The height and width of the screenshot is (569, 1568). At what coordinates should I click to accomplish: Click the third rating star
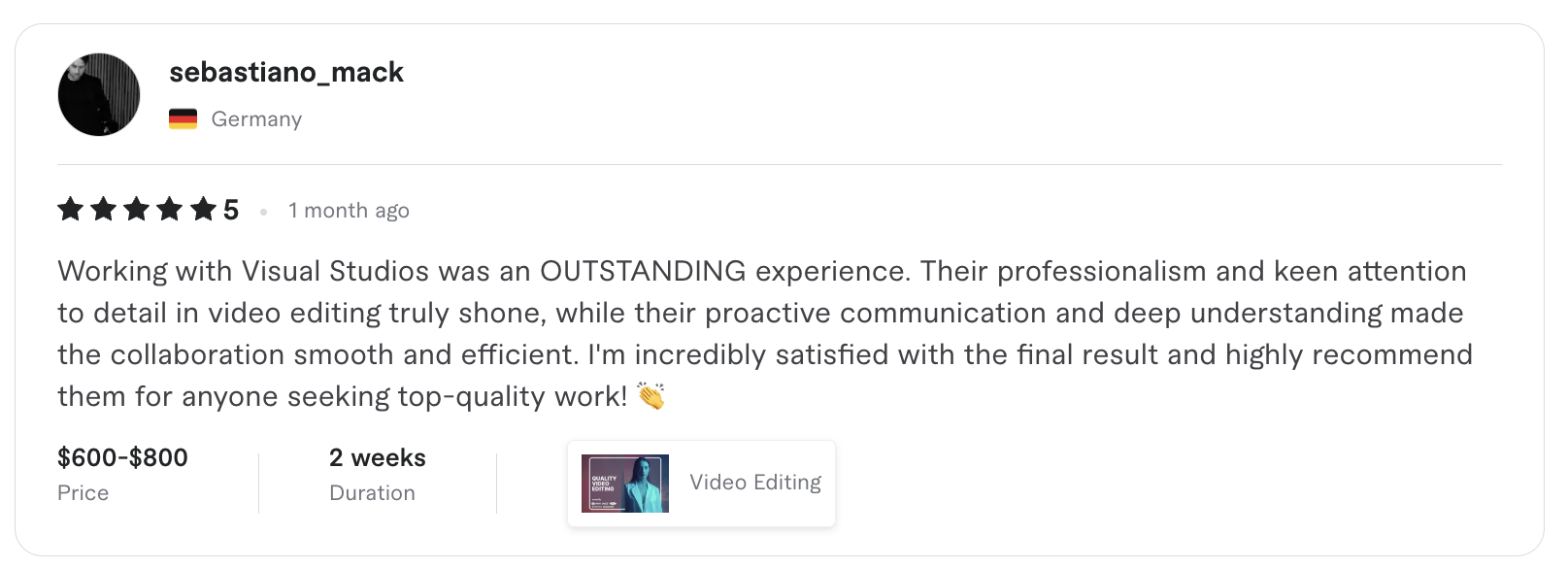[x=137, y=209]
